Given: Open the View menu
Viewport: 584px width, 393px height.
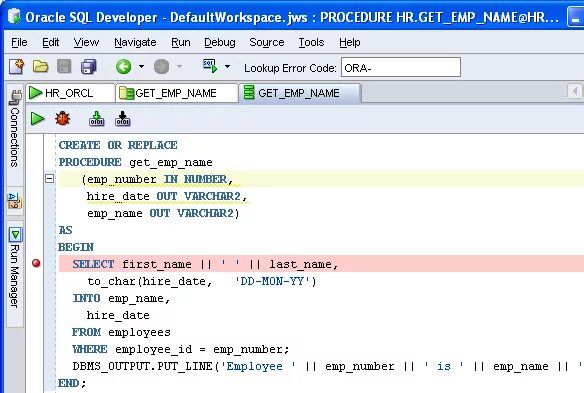Looking at the screenshot, I should [x=86, y=42].
